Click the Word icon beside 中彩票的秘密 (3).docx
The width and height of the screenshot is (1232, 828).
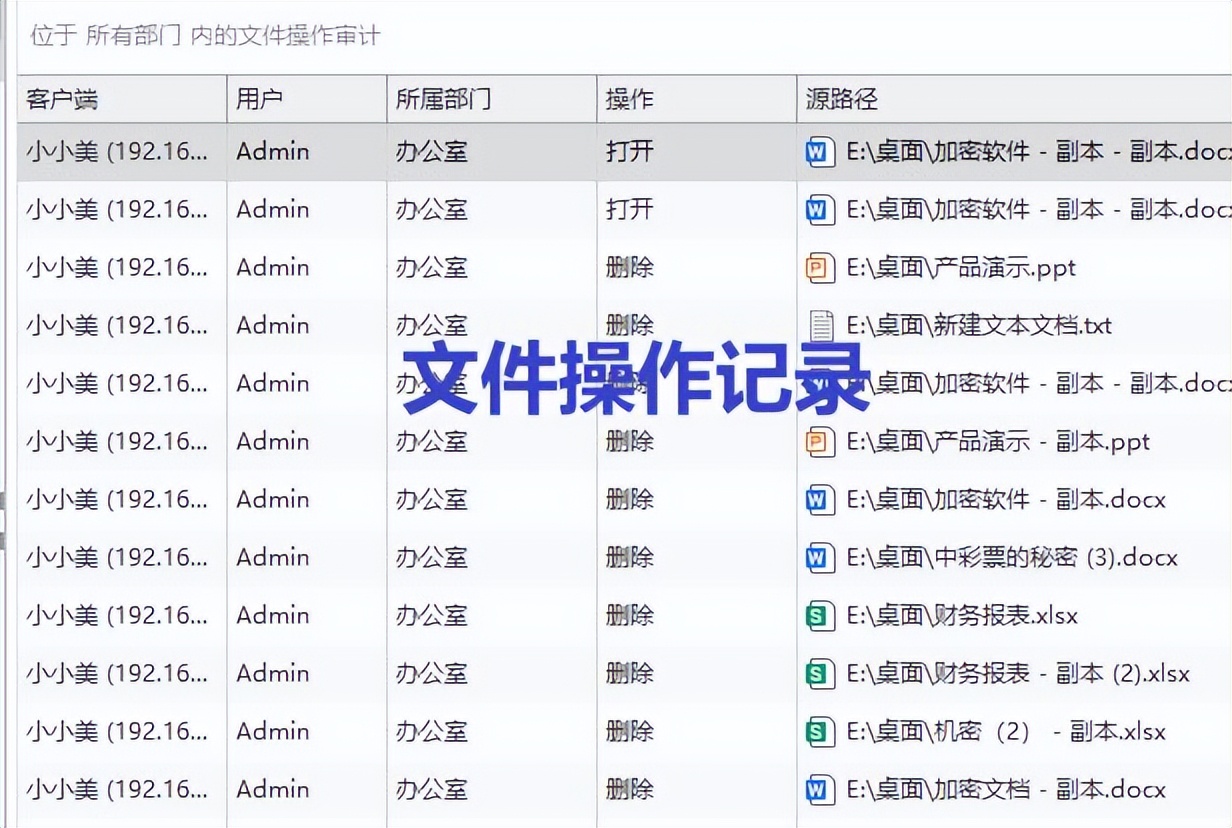point(818,557)
